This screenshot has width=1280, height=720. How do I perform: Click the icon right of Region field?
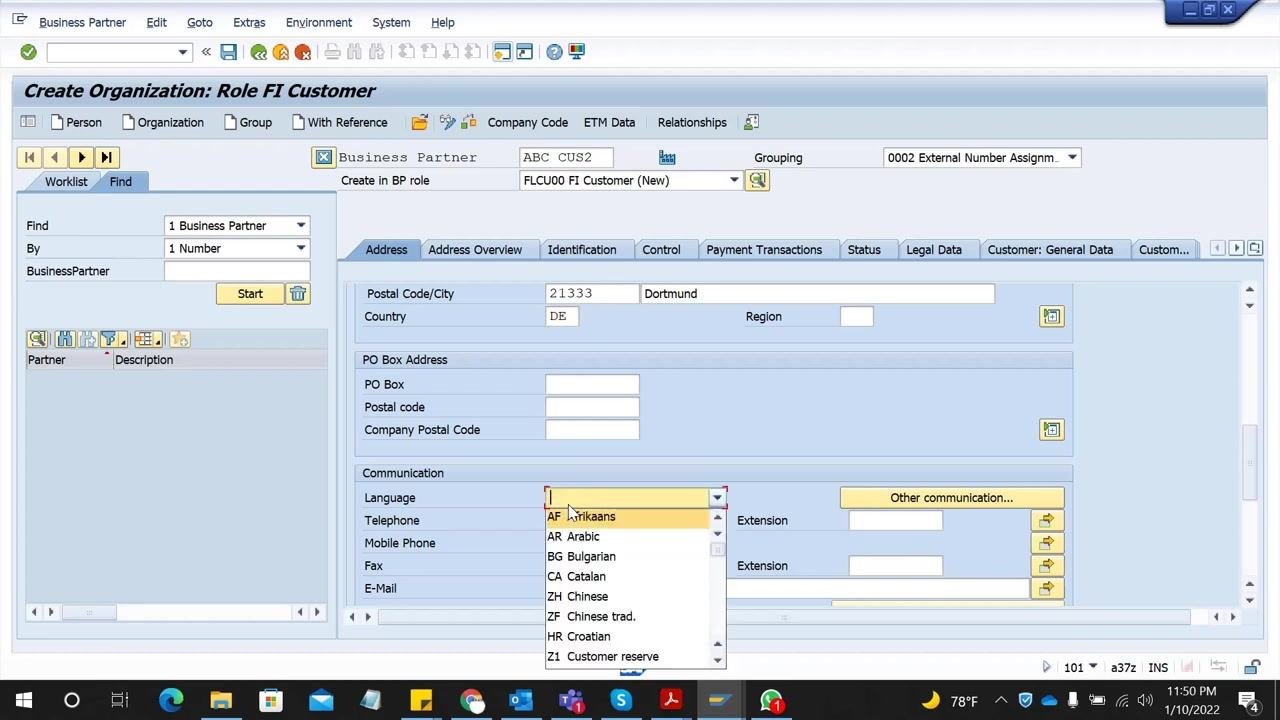pyautogui.click(x=1051, y=316)
